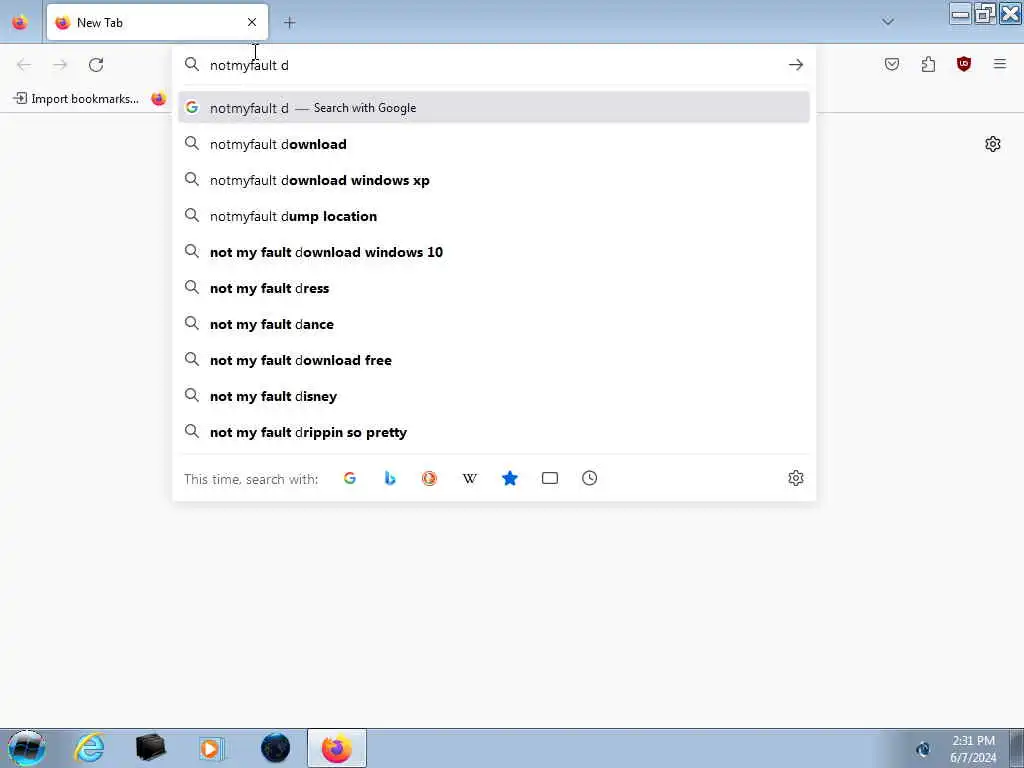
Task: Choose suggestion not my fault disney
Action: pyautogui.click(x=494, y=396)
